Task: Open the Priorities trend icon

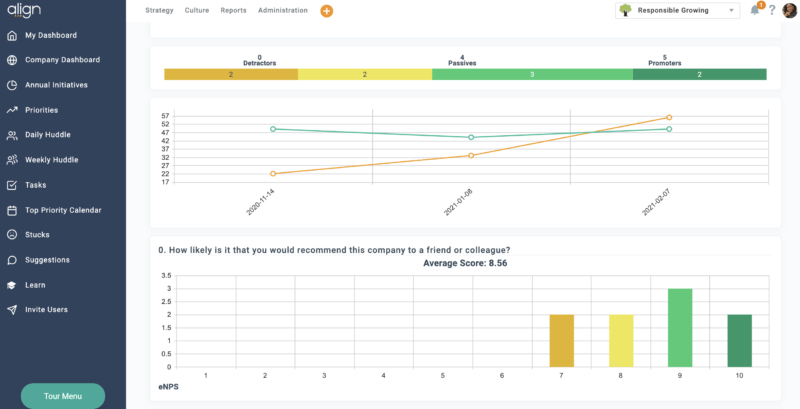Action: (x=12, y=110)
